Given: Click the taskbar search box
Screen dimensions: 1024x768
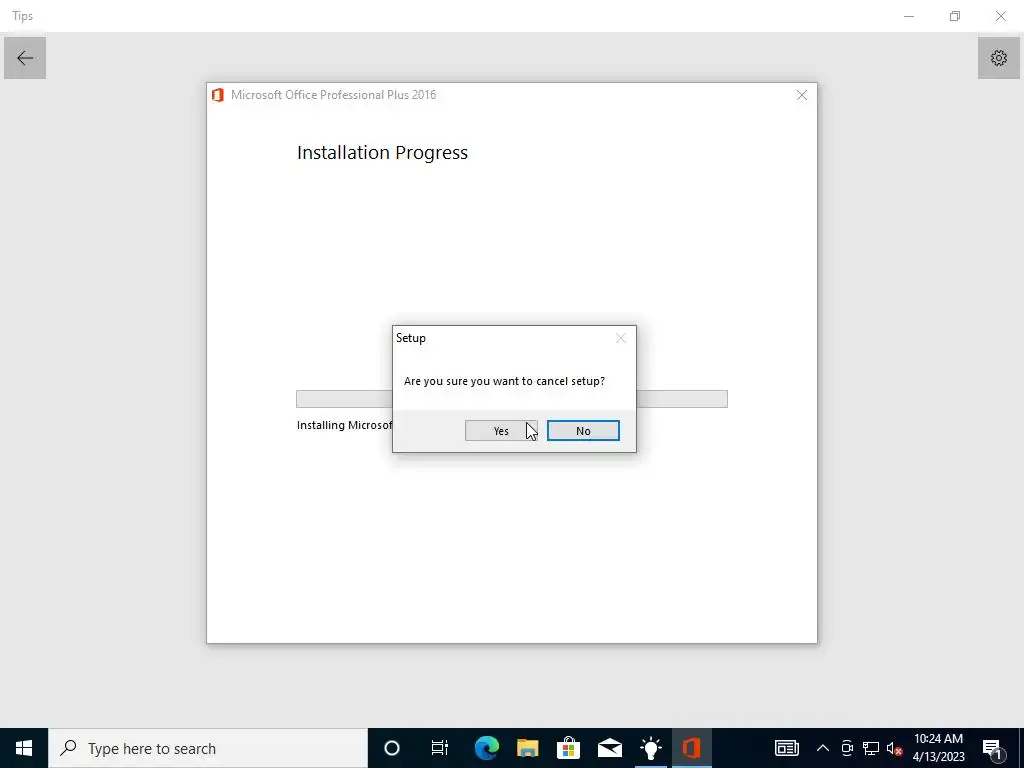Looking at the screenshot, I should tap(208, 748).
